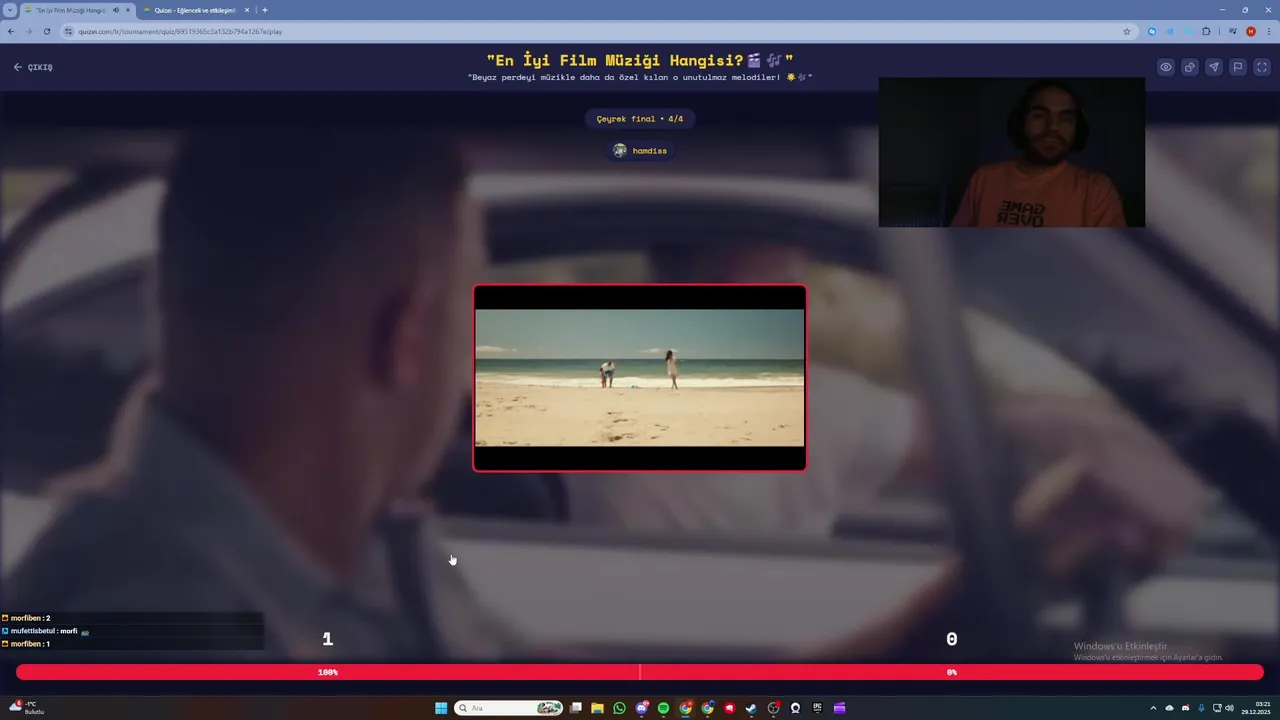Viewport: 1280px width, 720px height.
Task: Go forward in browser history
Action: (x=29, y=31)
